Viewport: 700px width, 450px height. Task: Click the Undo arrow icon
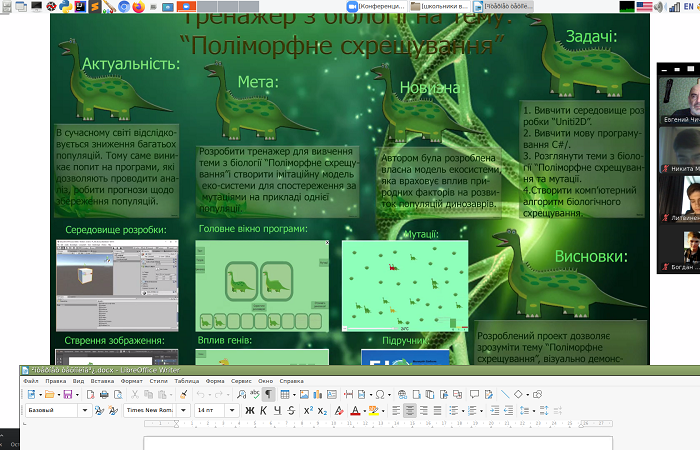(x=201, y=395)
